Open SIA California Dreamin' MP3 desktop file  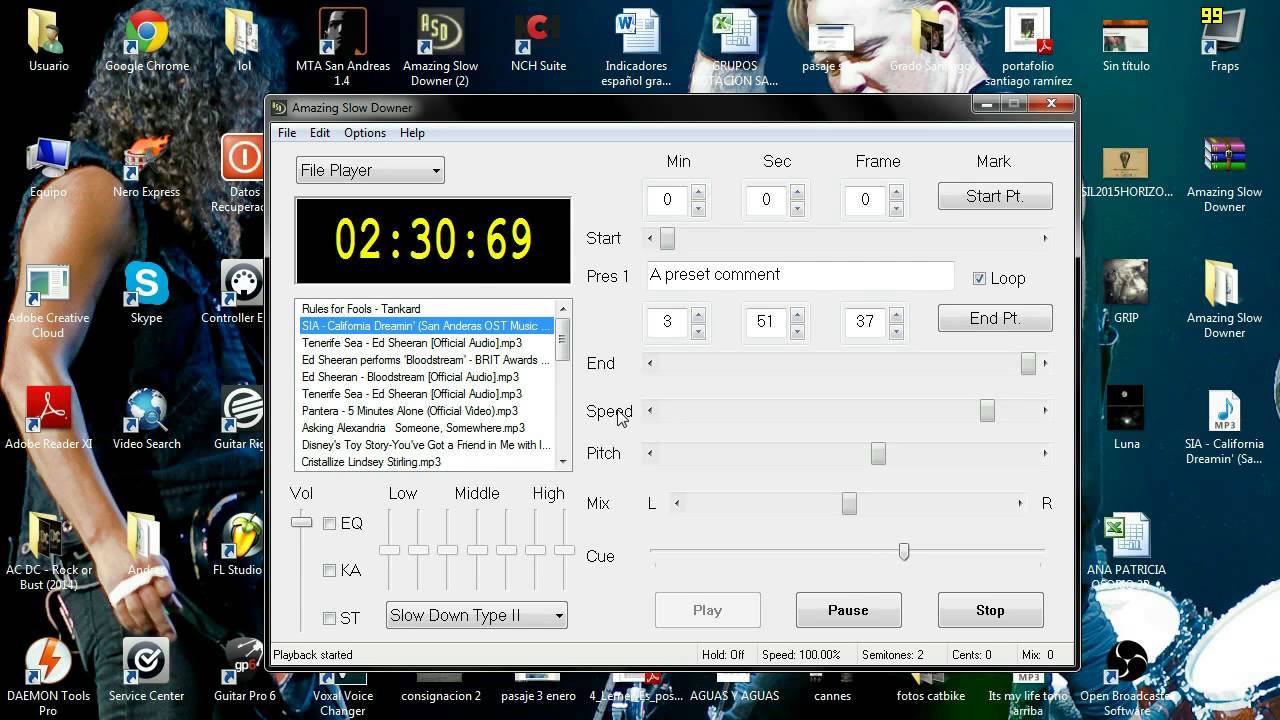click(x=1224, y=425)
